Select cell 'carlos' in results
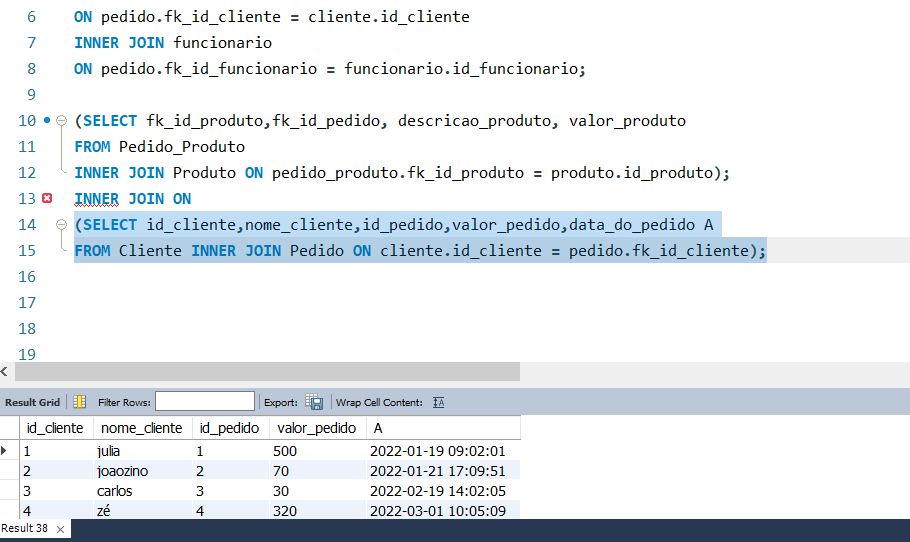910x542 pixels. coord(143,491)
